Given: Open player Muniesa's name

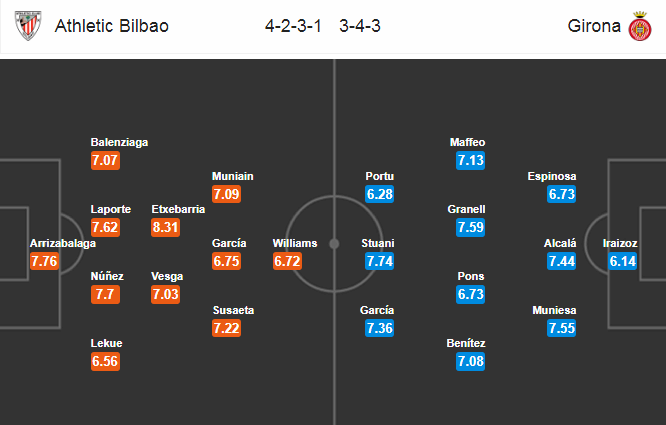Looking at the screenshot, I should tap(554, 310).
